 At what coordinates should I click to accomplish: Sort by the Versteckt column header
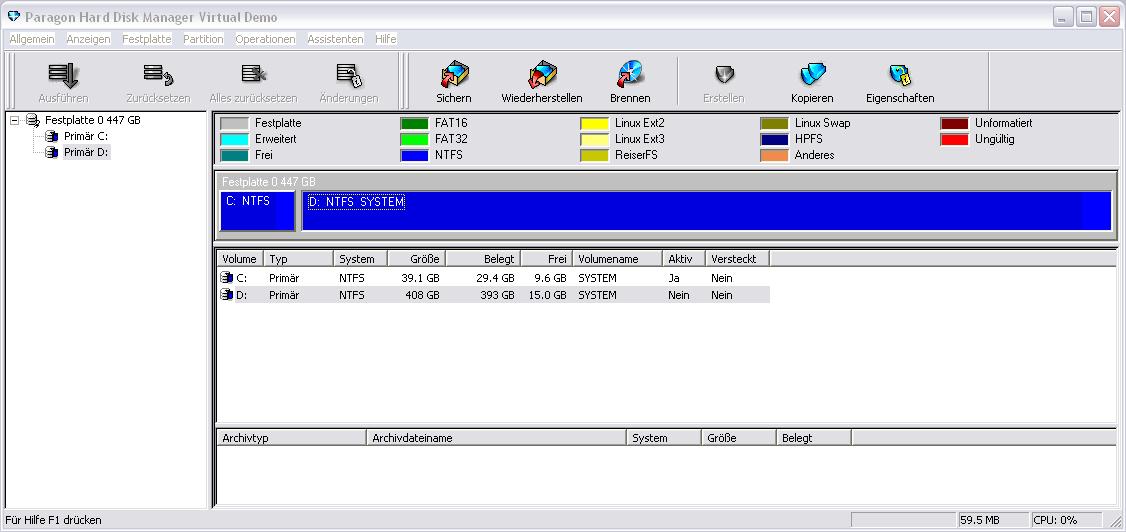(x=738, y=258)
